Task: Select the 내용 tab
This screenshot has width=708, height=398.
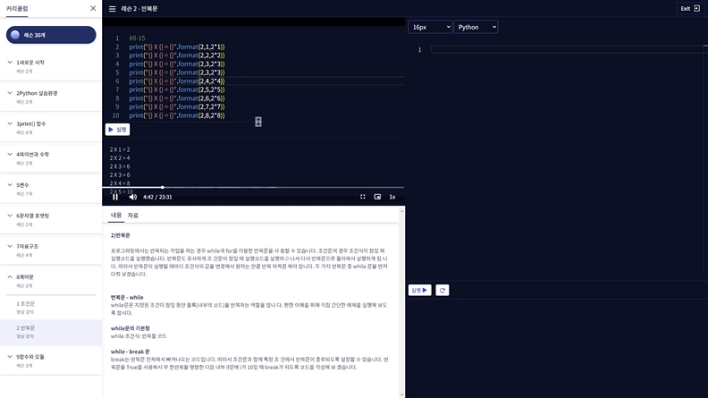Action: [116, 215]
